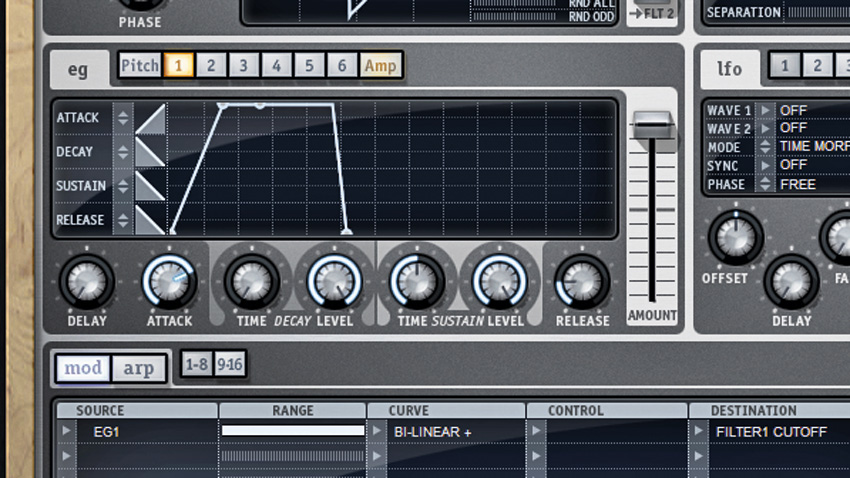Adjust the RELEASE curve stepper arrows
This screenshot has height=478, width=850.
123,220
